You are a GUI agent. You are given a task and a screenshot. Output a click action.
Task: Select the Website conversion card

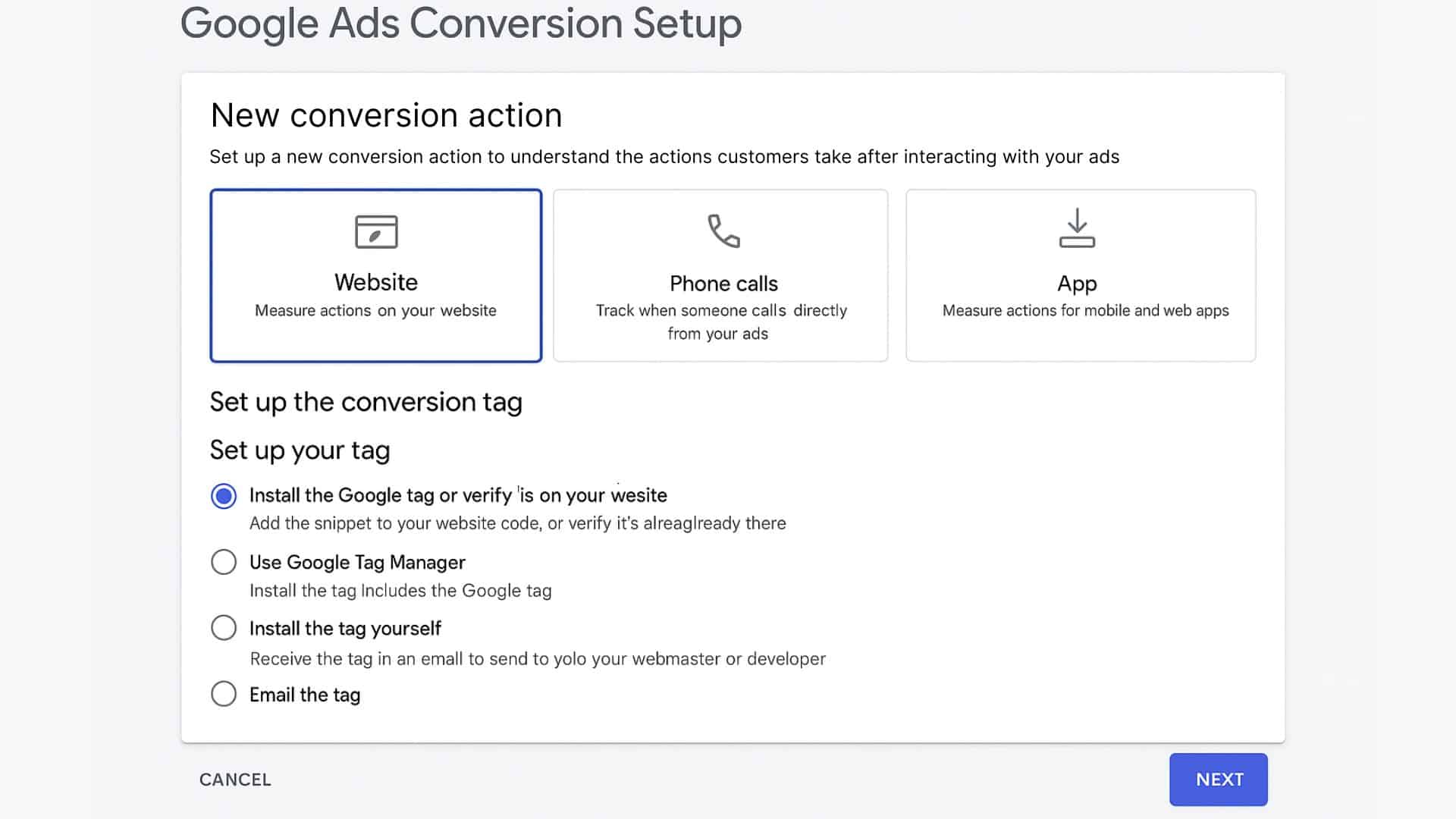[376, 275]
